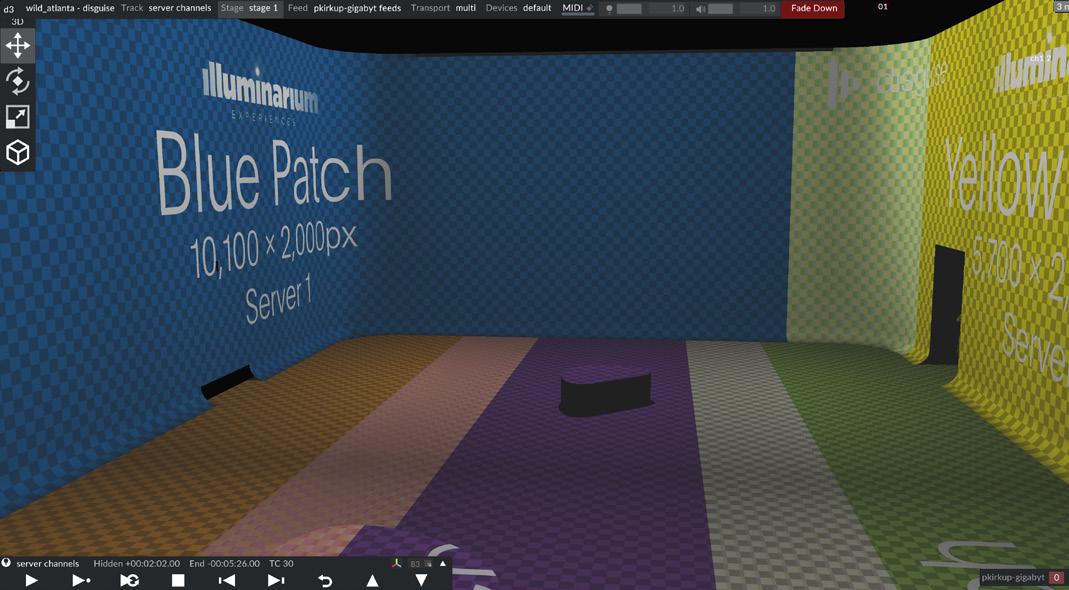Select the scale/zoom tool icon
1069x590 pixels.
pyautogui.click(x=18, y=117)
